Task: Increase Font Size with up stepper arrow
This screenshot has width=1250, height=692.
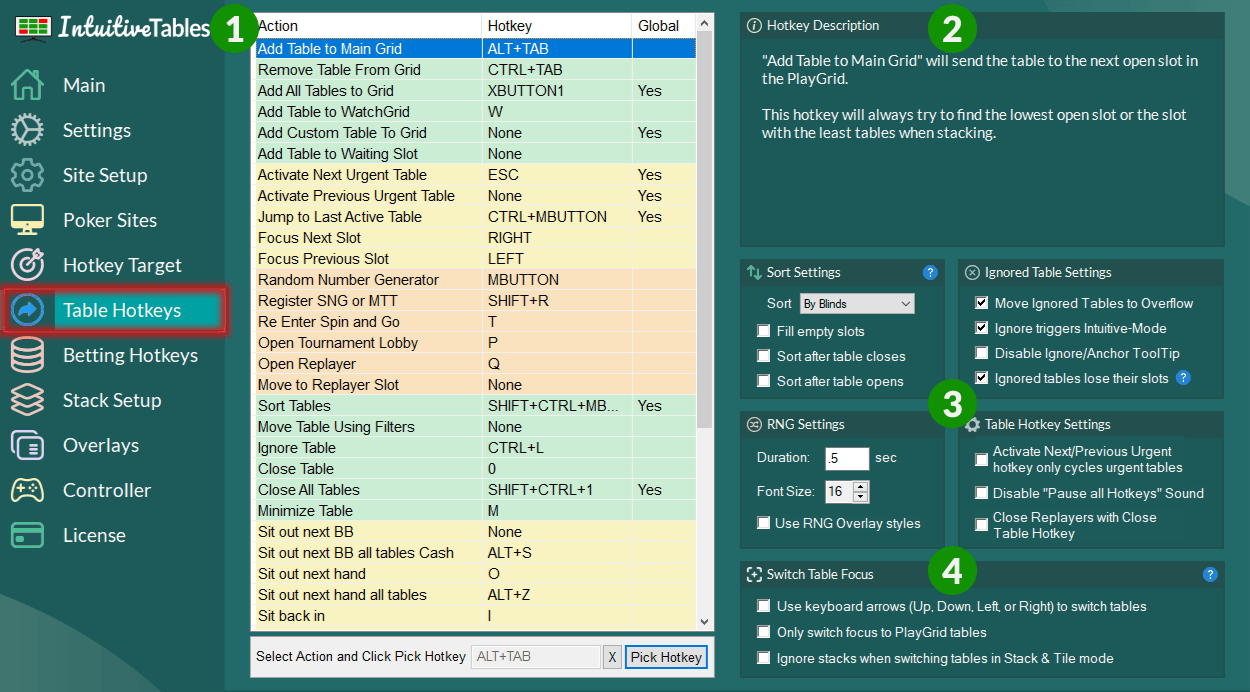Action: point(861,486)
